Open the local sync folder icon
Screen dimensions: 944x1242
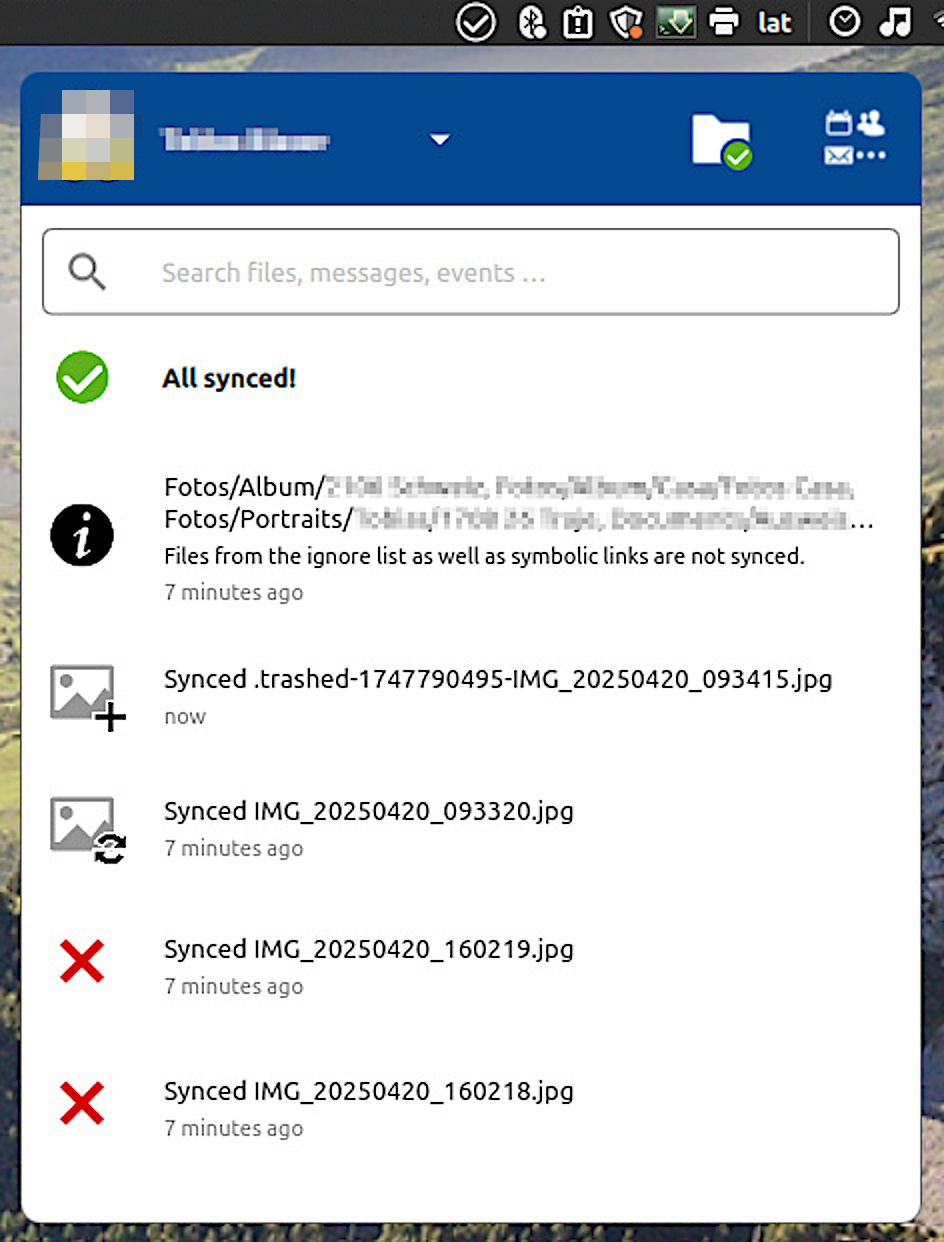tap(721, 141)
